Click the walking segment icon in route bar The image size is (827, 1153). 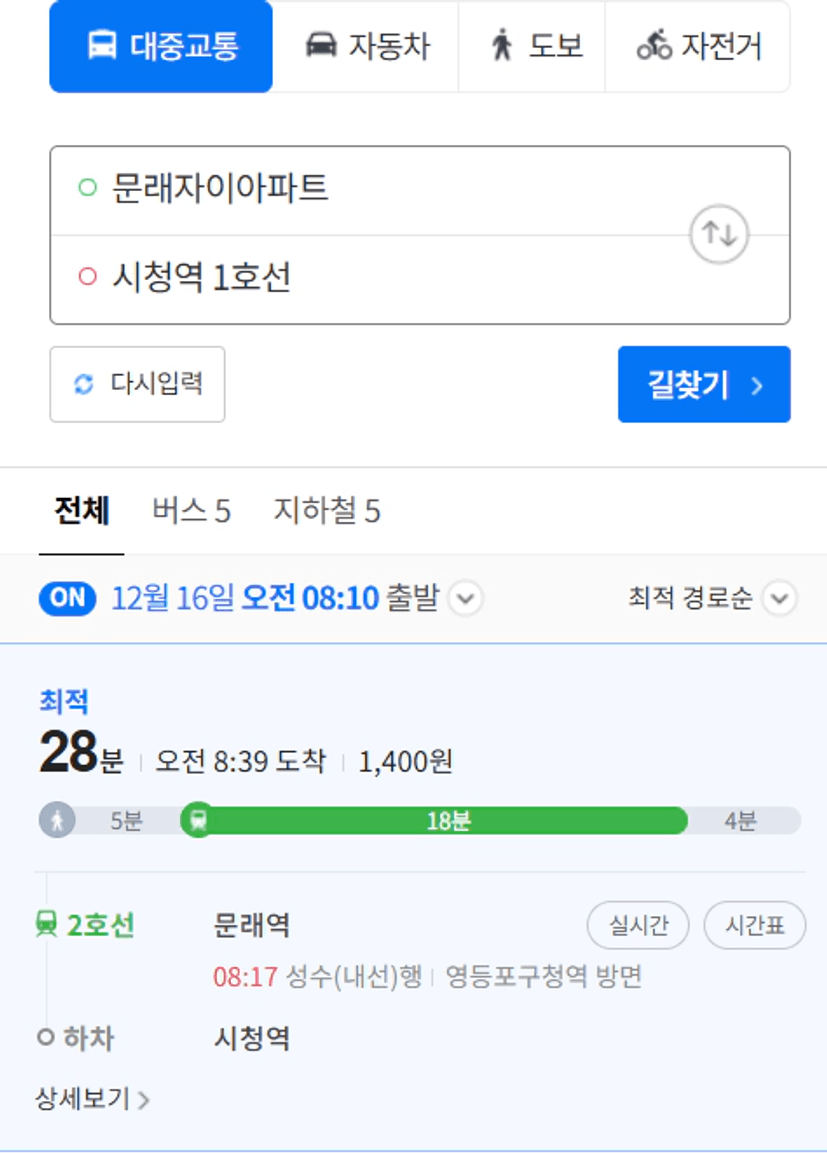(57, 820)
